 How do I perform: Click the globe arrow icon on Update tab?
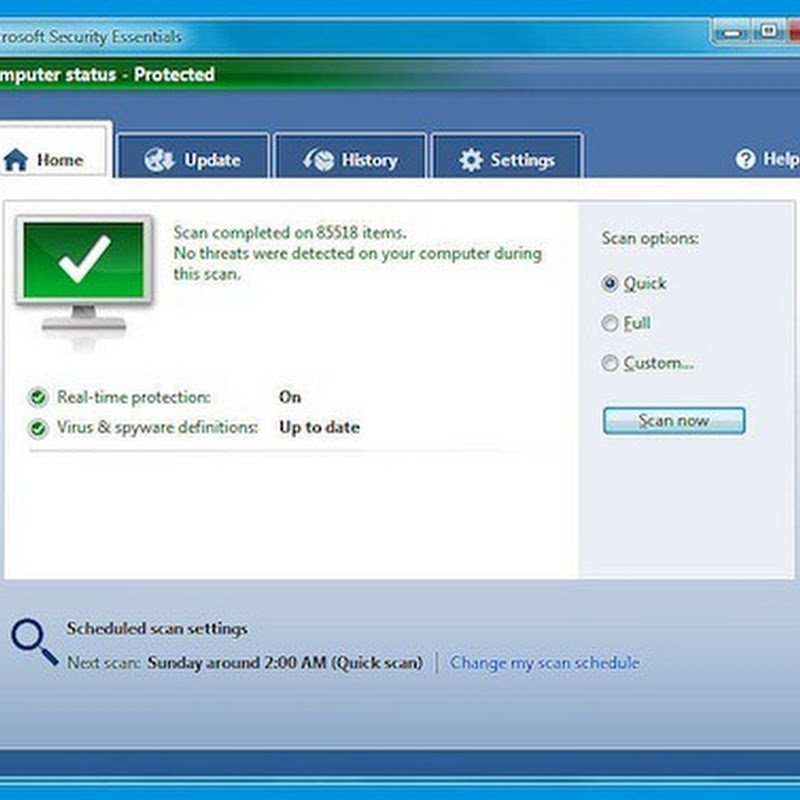[x=159, y=160]
